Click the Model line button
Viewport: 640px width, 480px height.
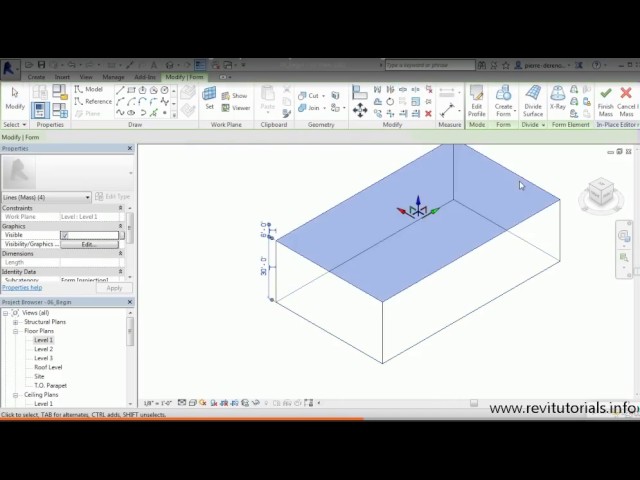tap(89, 89)
